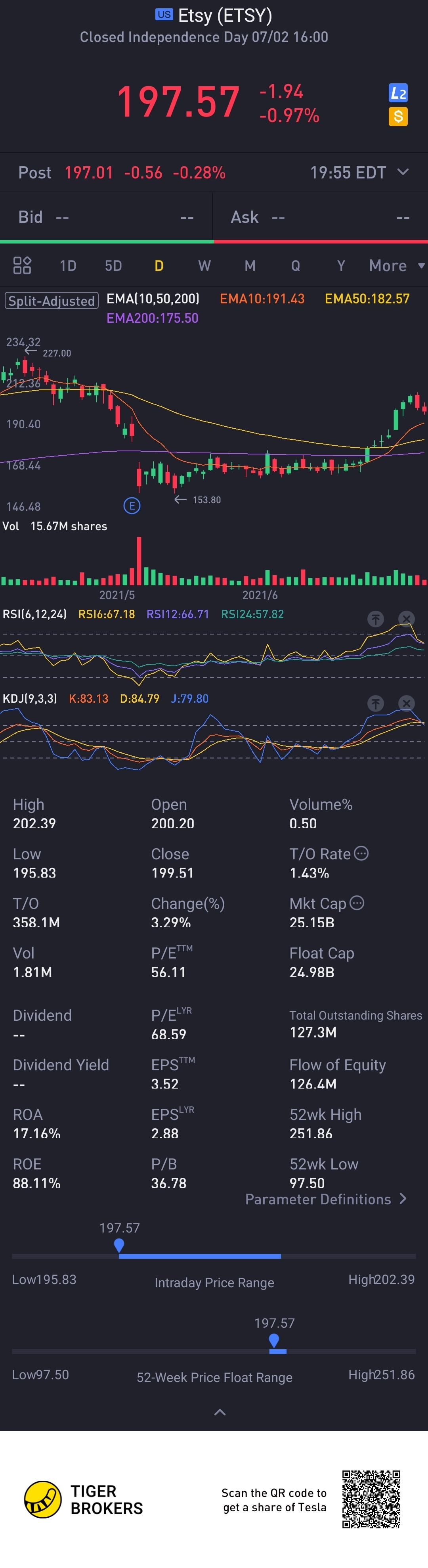This screenshot has height=1568, width=428.
Task: Move KDJ indicator to top icon
Action: [376, 703]
